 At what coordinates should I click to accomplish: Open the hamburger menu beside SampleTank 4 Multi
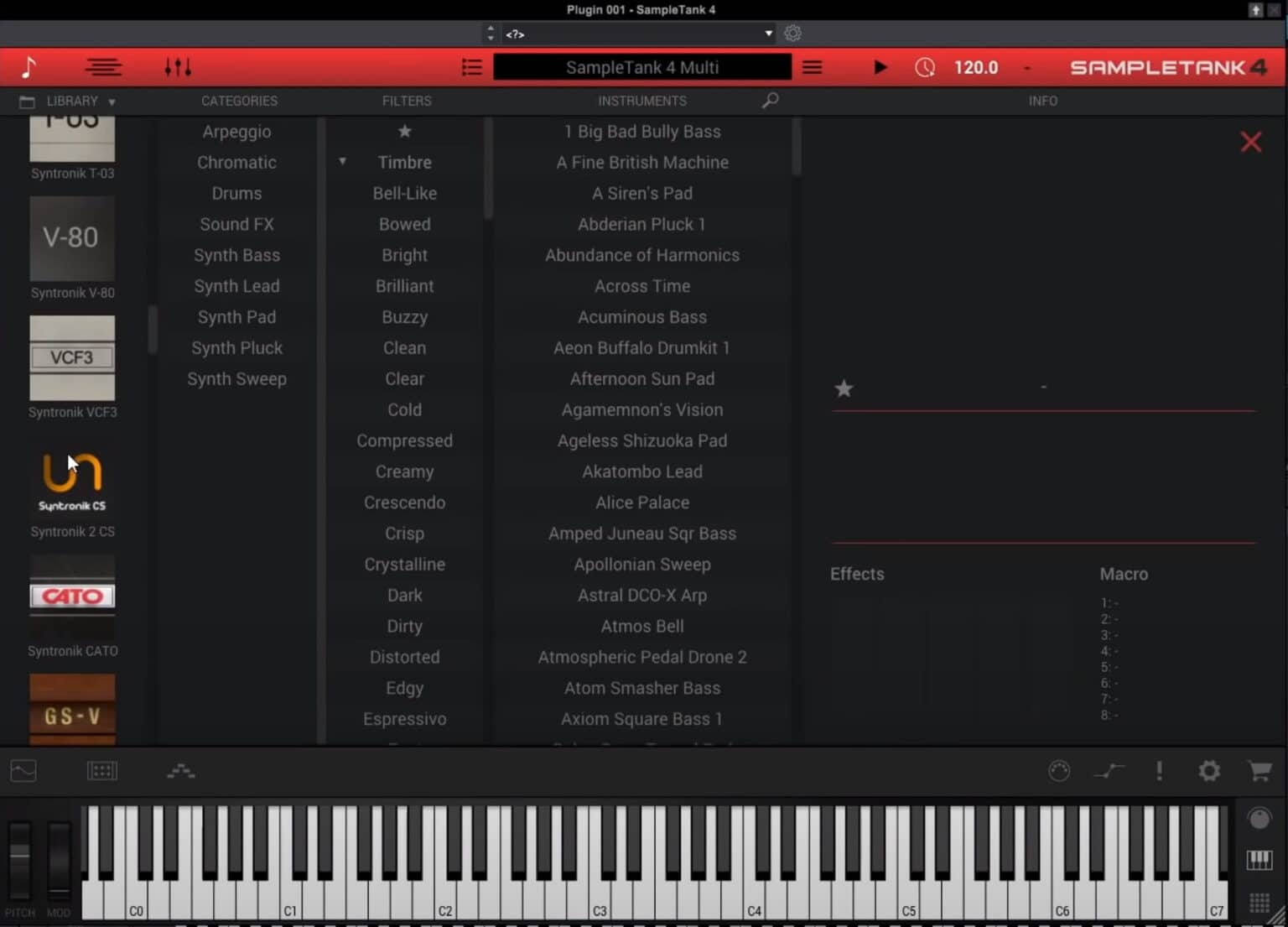click(811, 67)
